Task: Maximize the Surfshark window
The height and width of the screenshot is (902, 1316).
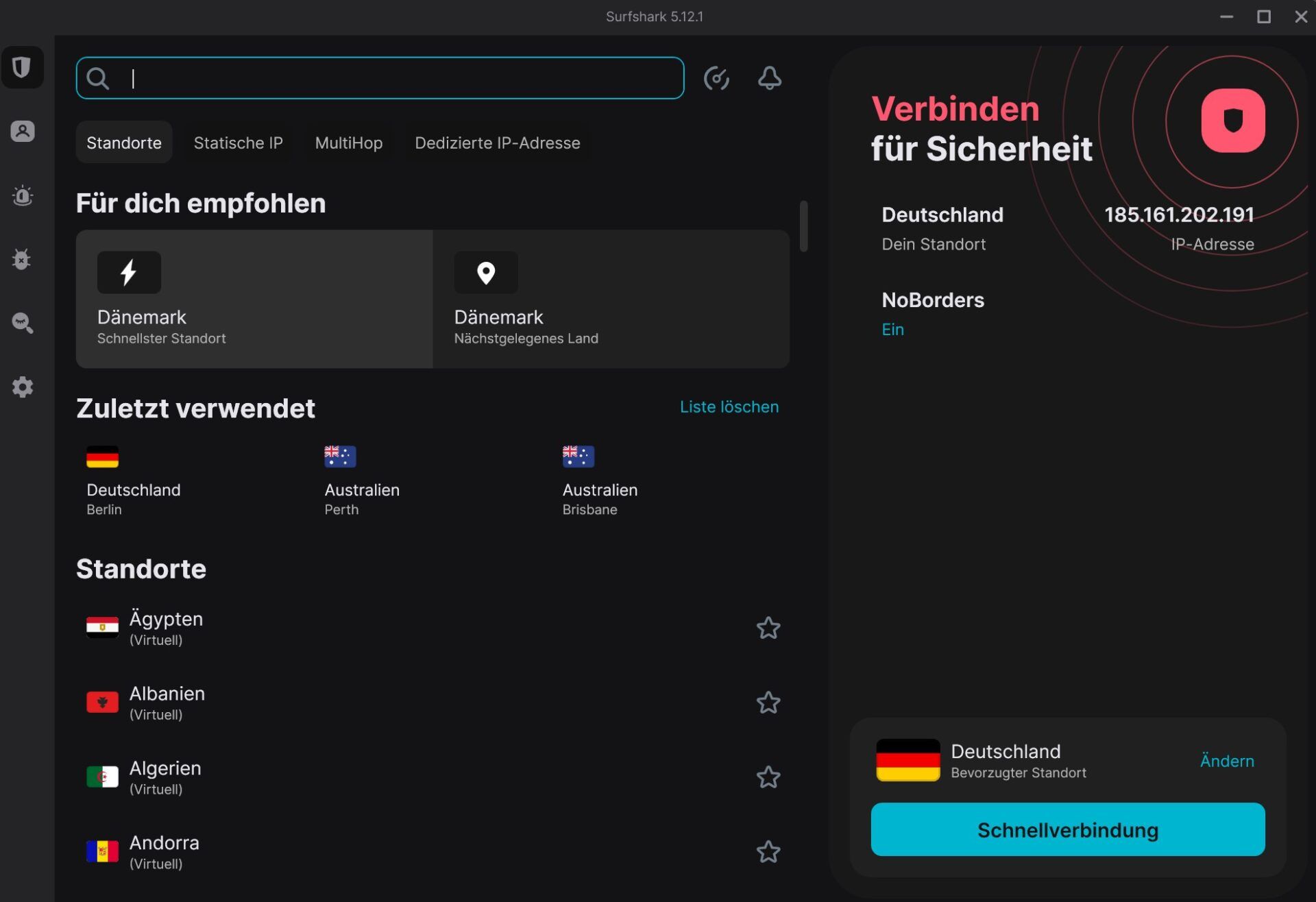Action: (1263, 16)
